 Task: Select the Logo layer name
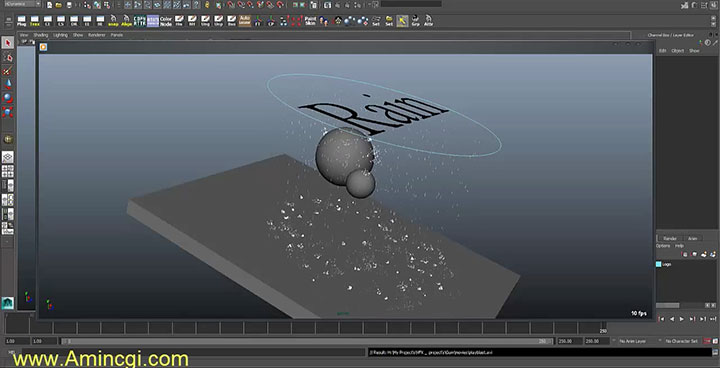point(667,264)
